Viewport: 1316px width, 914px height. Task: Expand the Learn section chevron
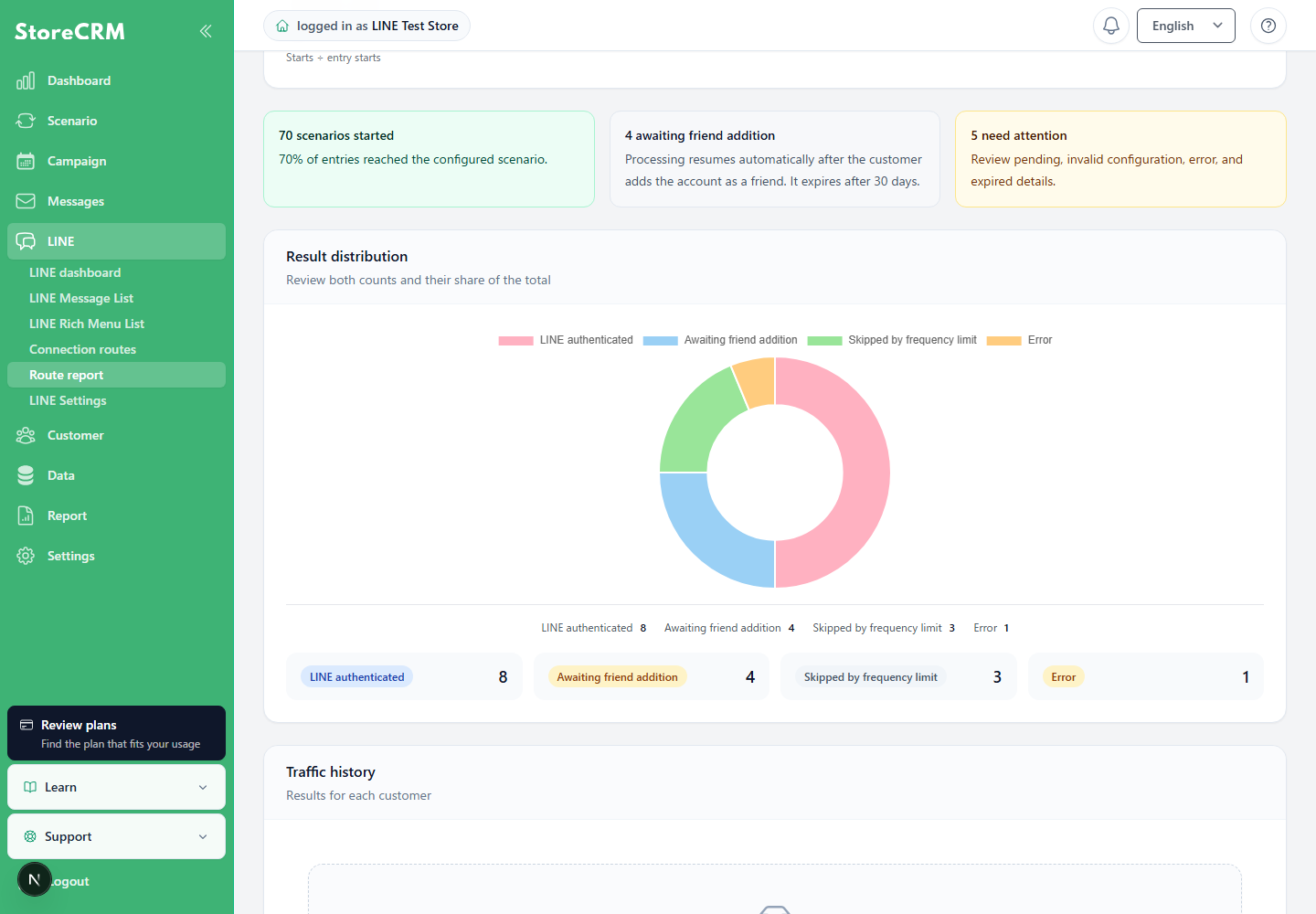203,787
